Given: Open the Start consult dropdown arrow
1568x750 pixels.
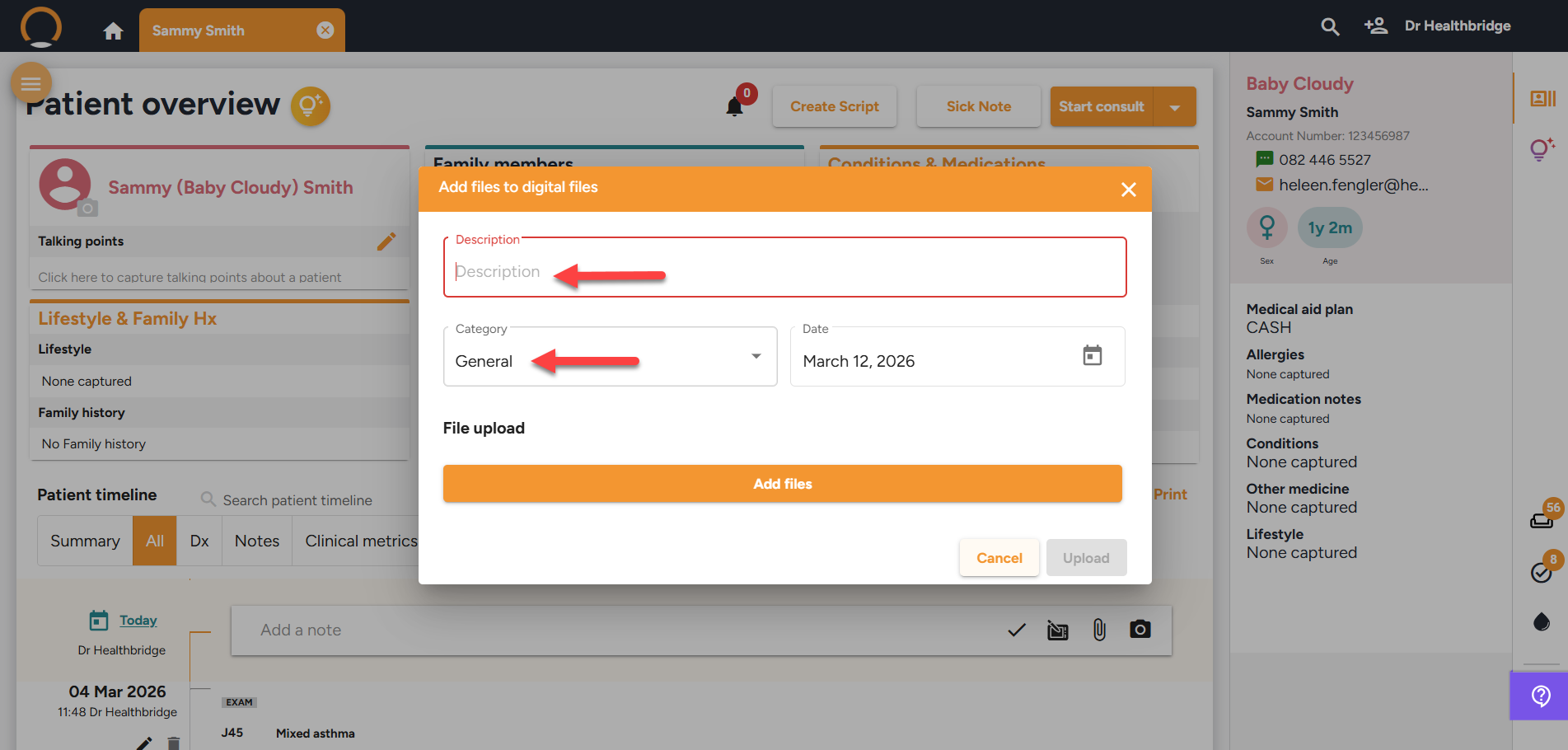Looking at the screenshot, I should [1175, 107].
